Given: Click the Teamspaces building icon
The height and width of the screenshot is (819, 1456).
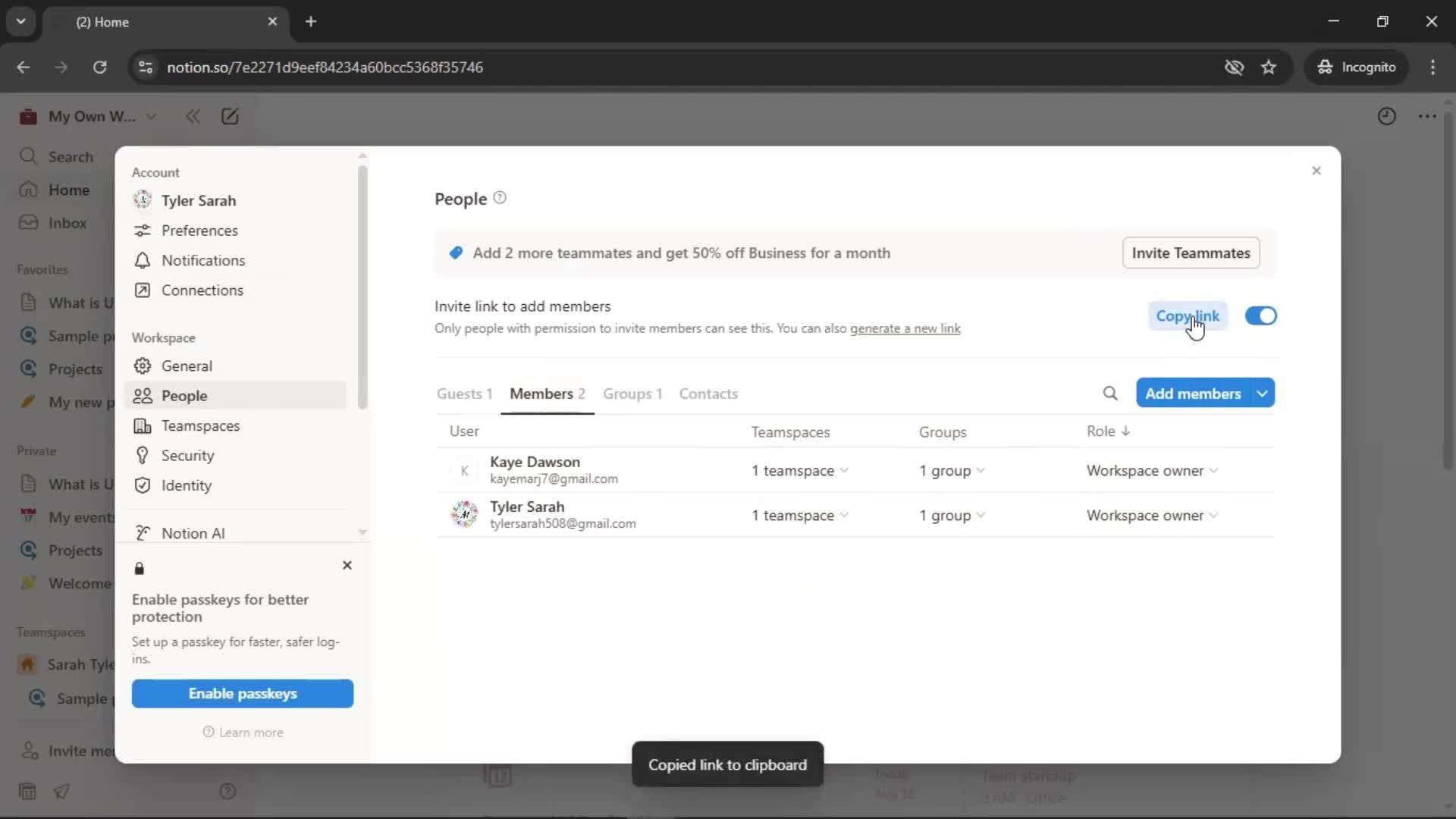Looking at the screenshot, I should 142,425.
